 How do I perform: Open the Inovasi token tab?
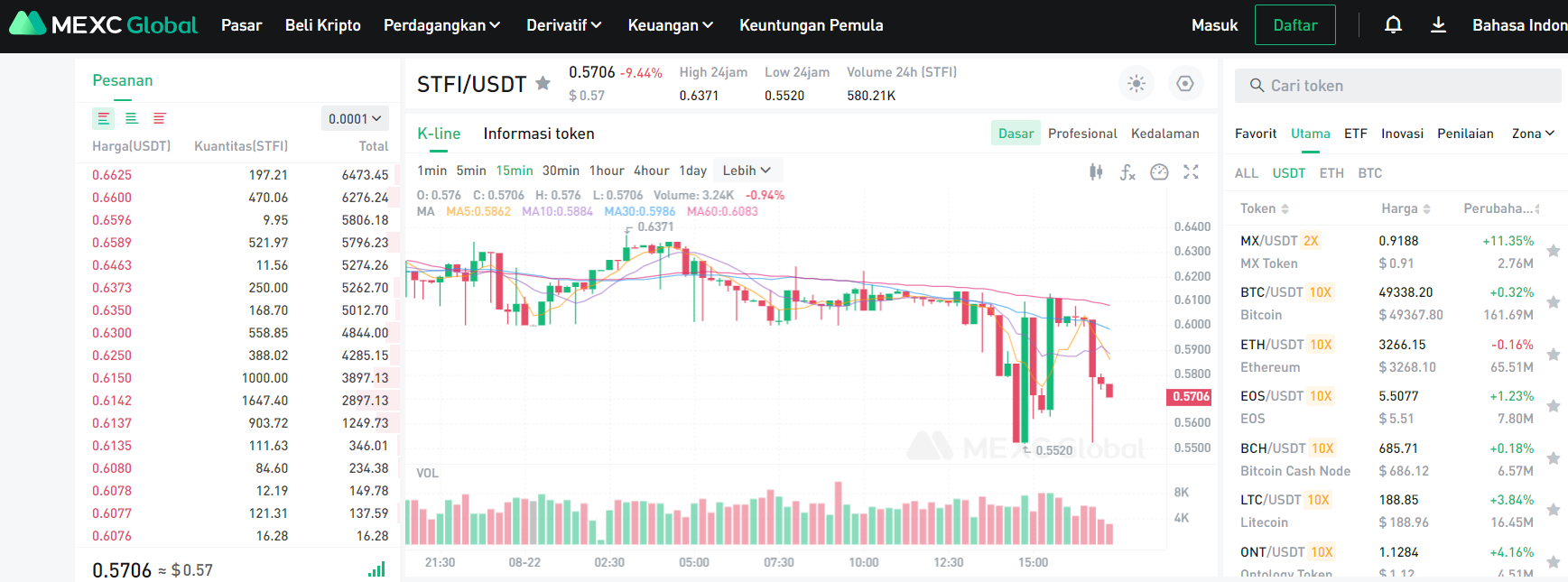click(1402, 134)
